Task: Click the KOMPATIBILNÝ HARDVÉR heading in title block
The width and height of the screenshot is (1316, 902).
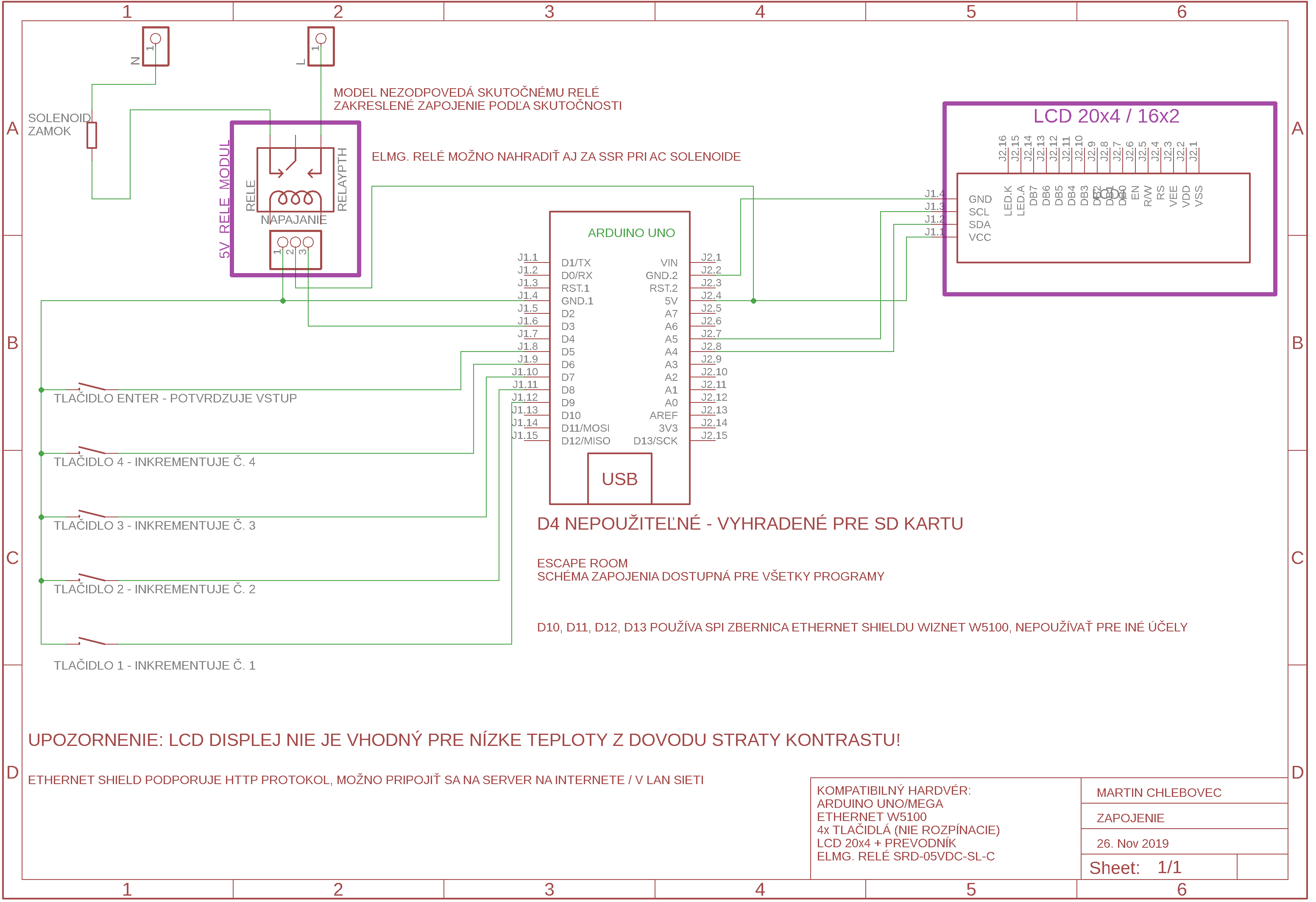Action: pos(894,790)
